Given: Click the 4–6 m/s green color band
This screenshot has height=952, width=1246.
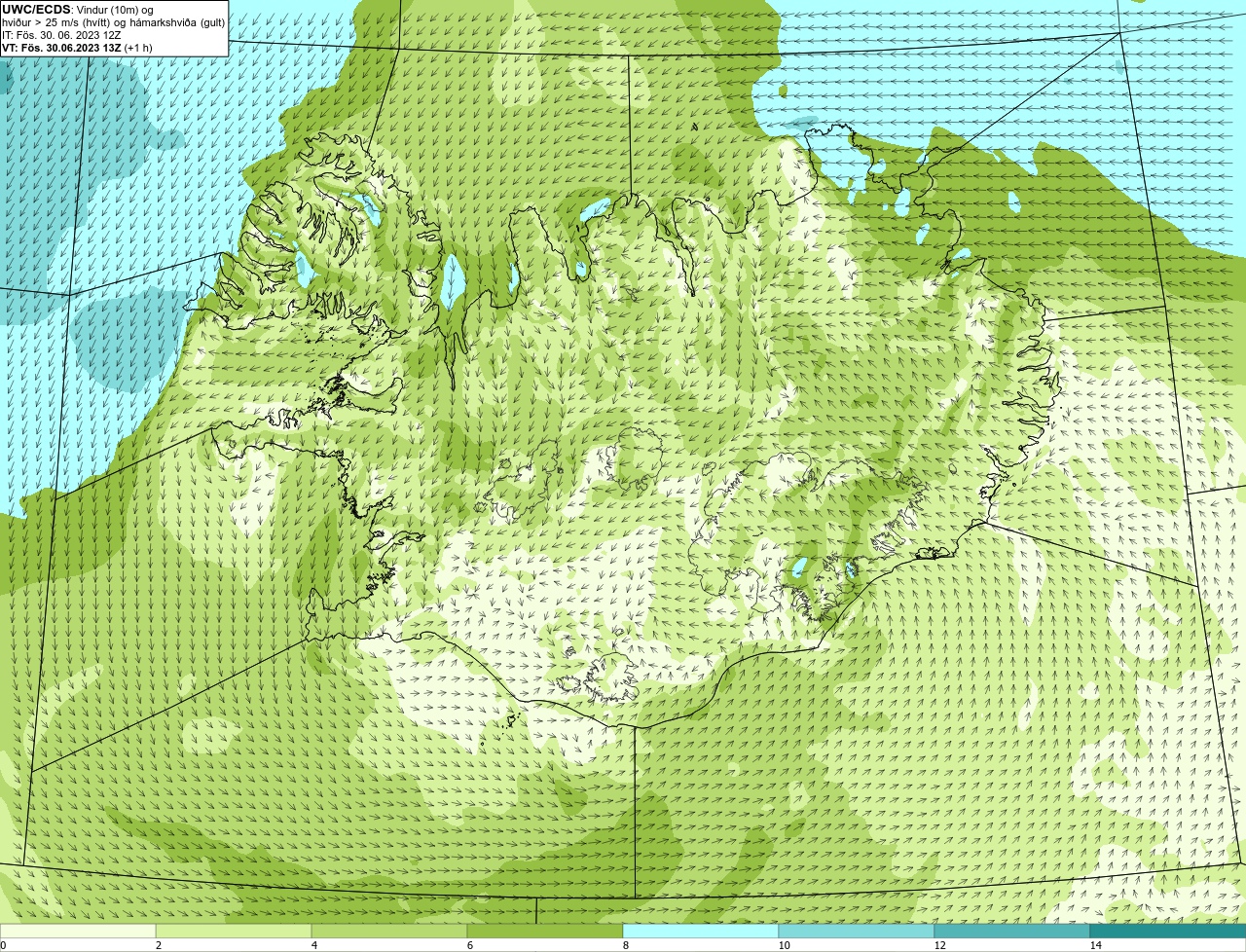Looking at the screenshot, I should point(389,932).
